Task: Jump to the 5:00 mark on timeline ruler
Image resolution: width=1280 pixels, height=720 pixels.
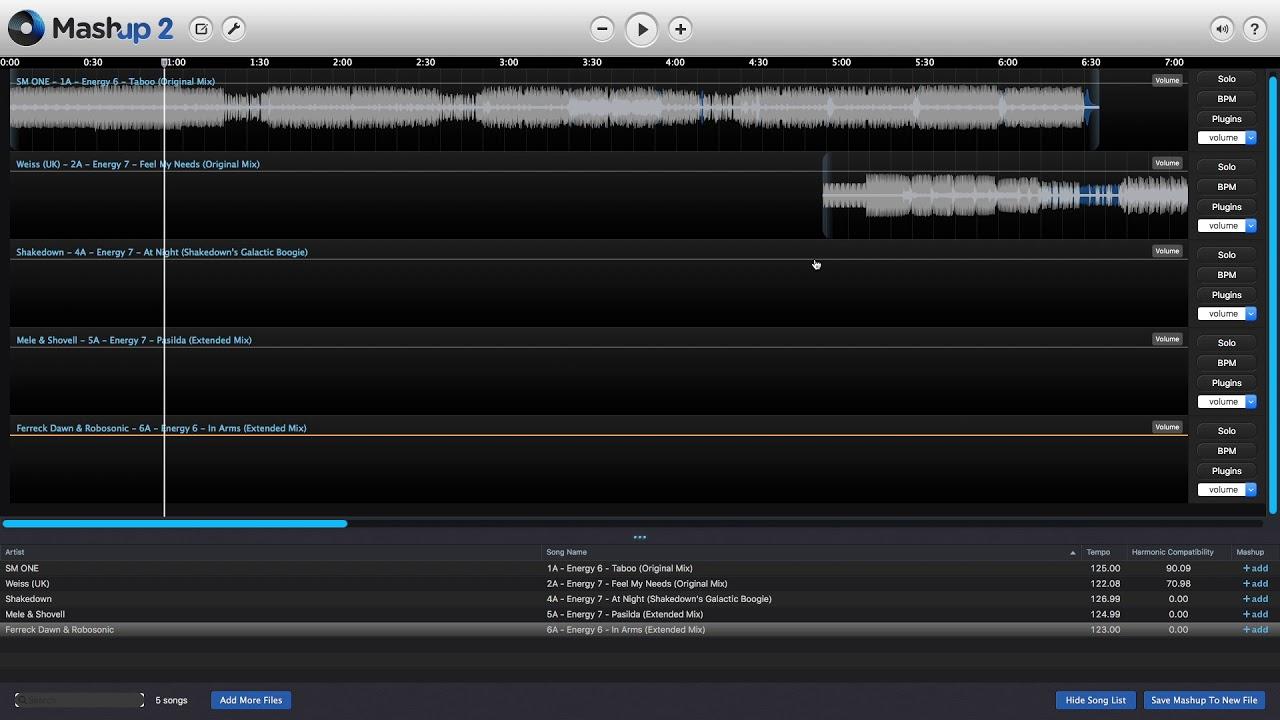Action: tap(841, 62)
